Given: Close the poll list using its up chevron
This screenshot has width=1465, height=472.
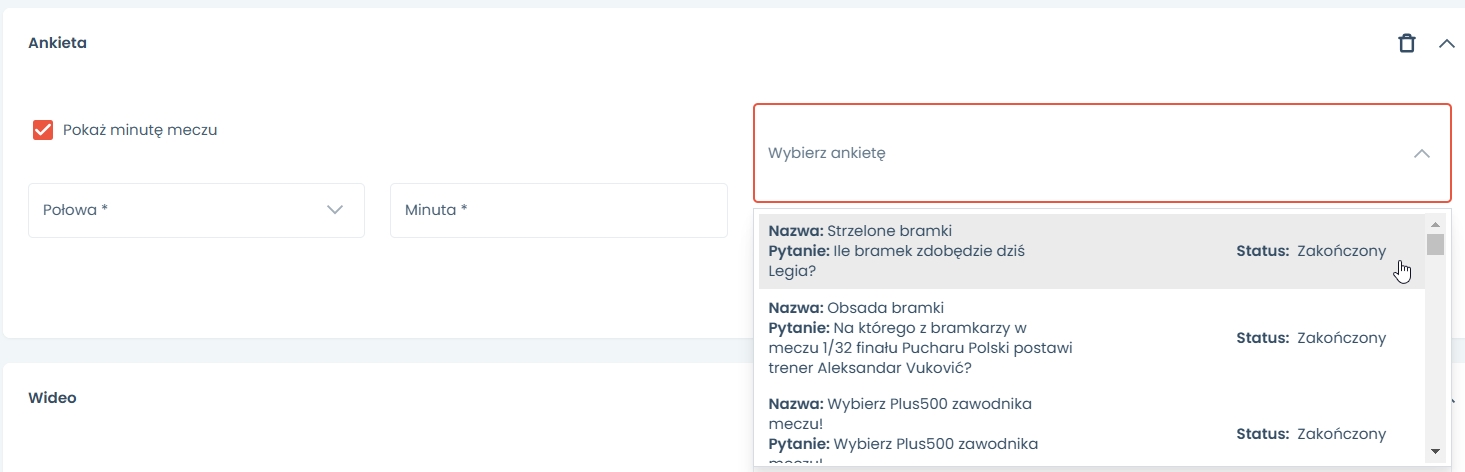Looking at the screenshot, I should pos(1421,153).
